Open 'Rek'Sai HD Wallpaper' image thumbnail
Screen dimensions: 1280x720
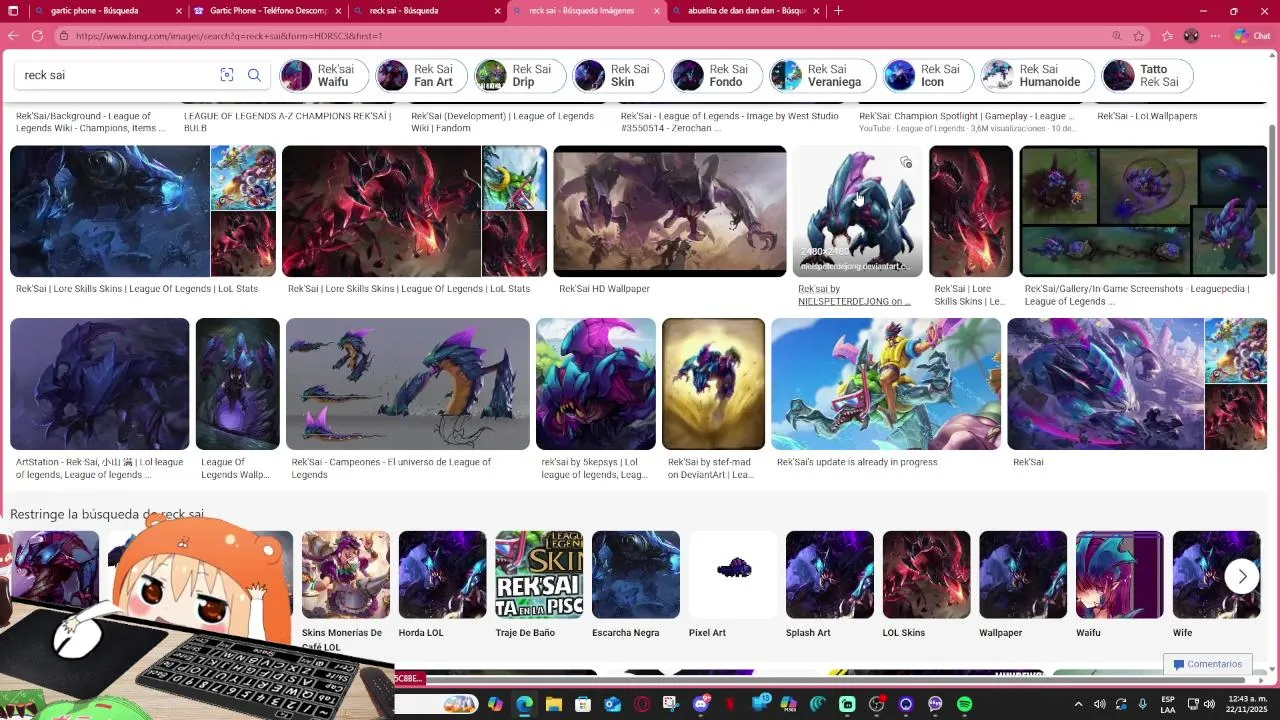pyautogui.click(x=670, y=211)
